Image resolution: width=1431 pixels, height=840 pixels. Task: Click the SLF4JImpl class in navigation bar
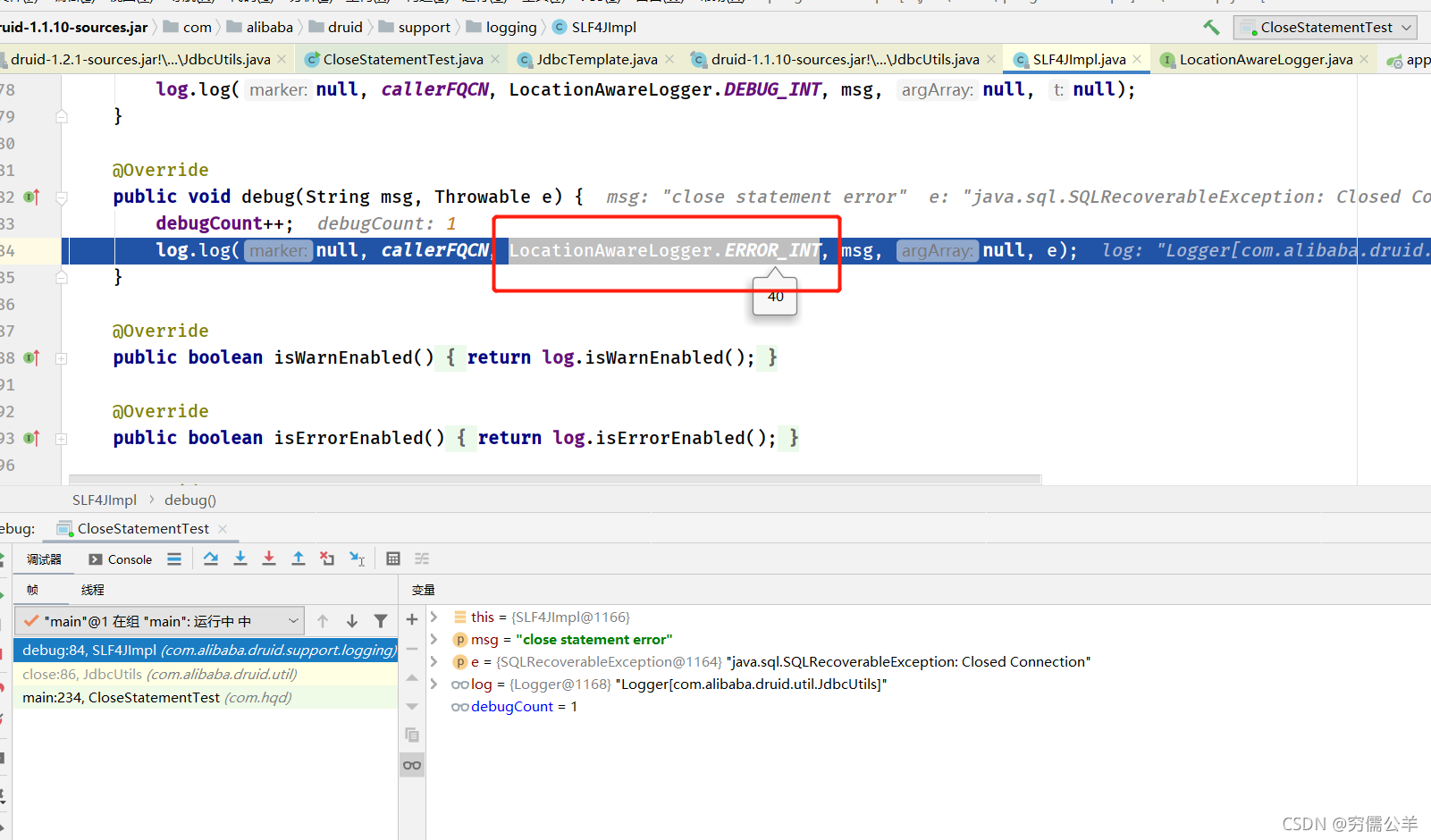(x=594, y=28)
